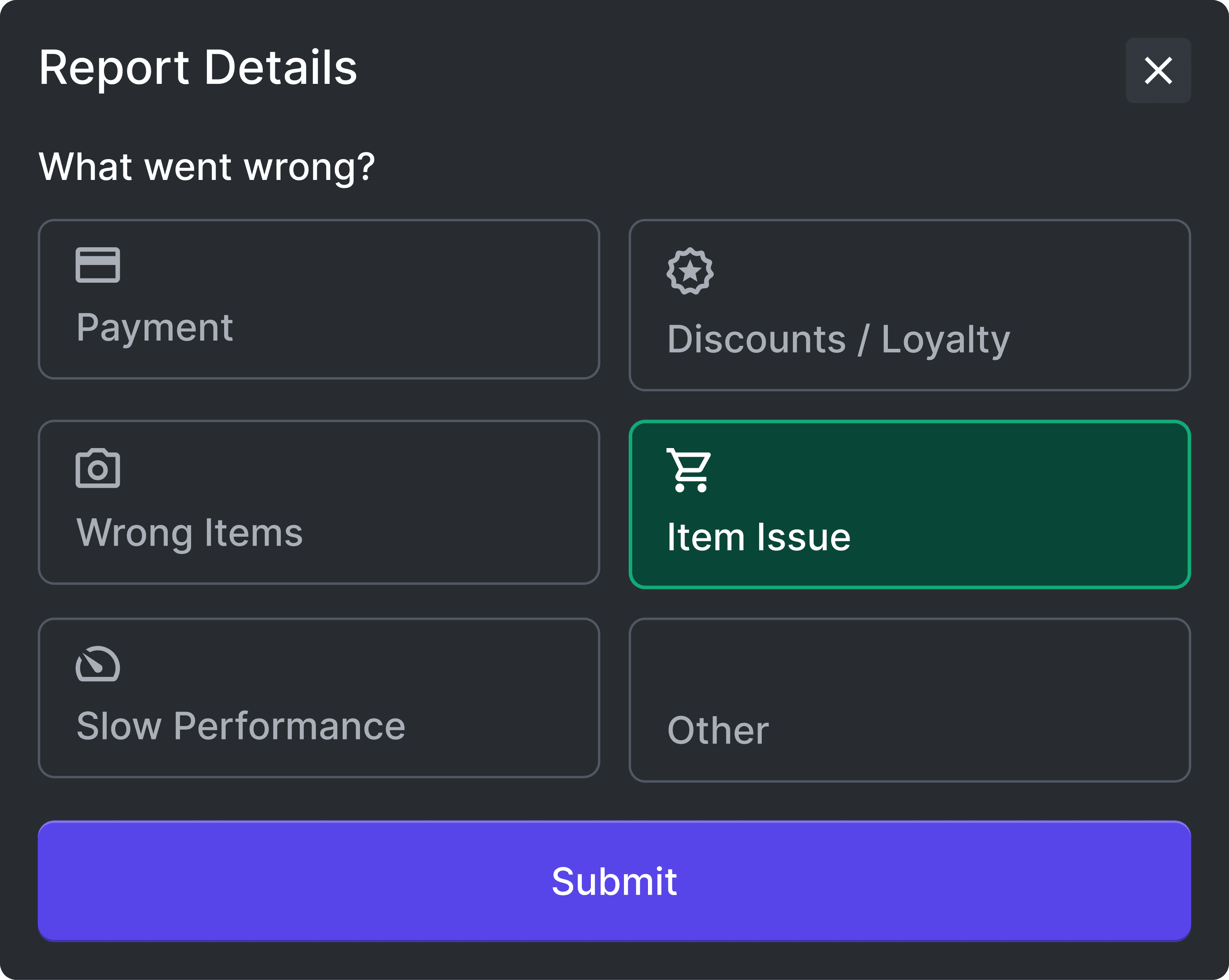The image size is (1229, 980).
Task: Click the "Discounts / Loyalty" text label
Action: 839,340
